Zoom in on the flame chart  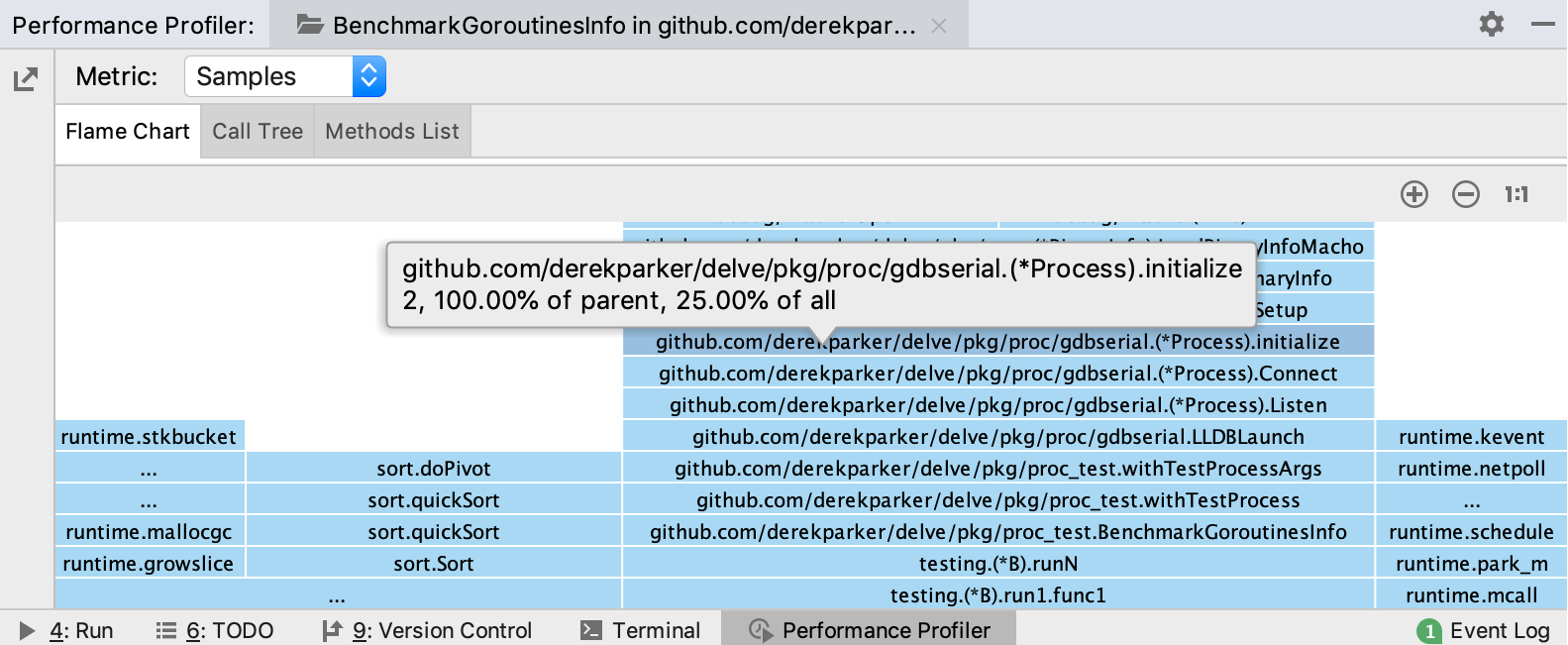(1414, 194)
